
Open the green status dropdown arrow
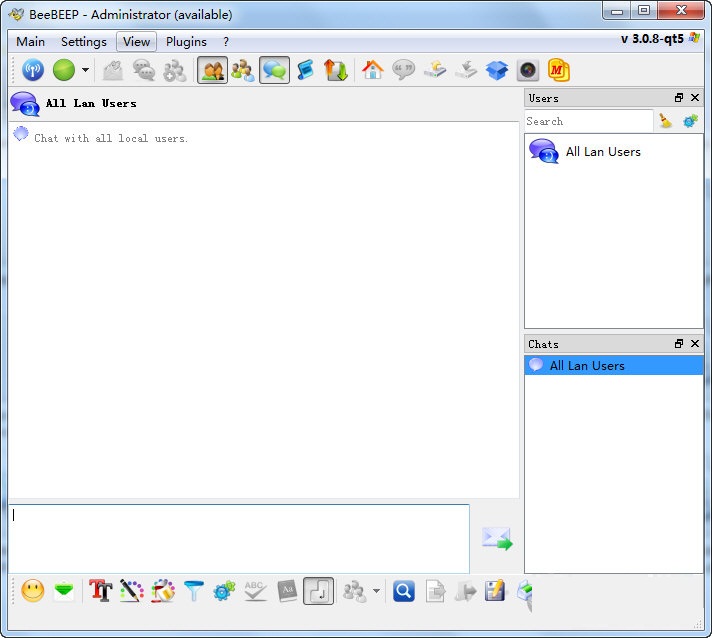(x=85, y=70)
